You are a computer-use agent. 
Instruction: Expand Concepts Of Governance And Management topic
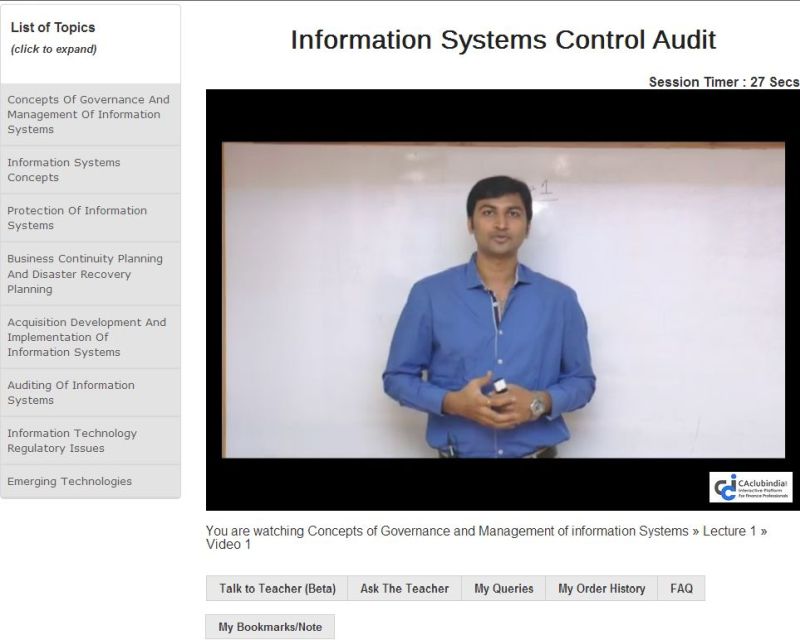90,114
